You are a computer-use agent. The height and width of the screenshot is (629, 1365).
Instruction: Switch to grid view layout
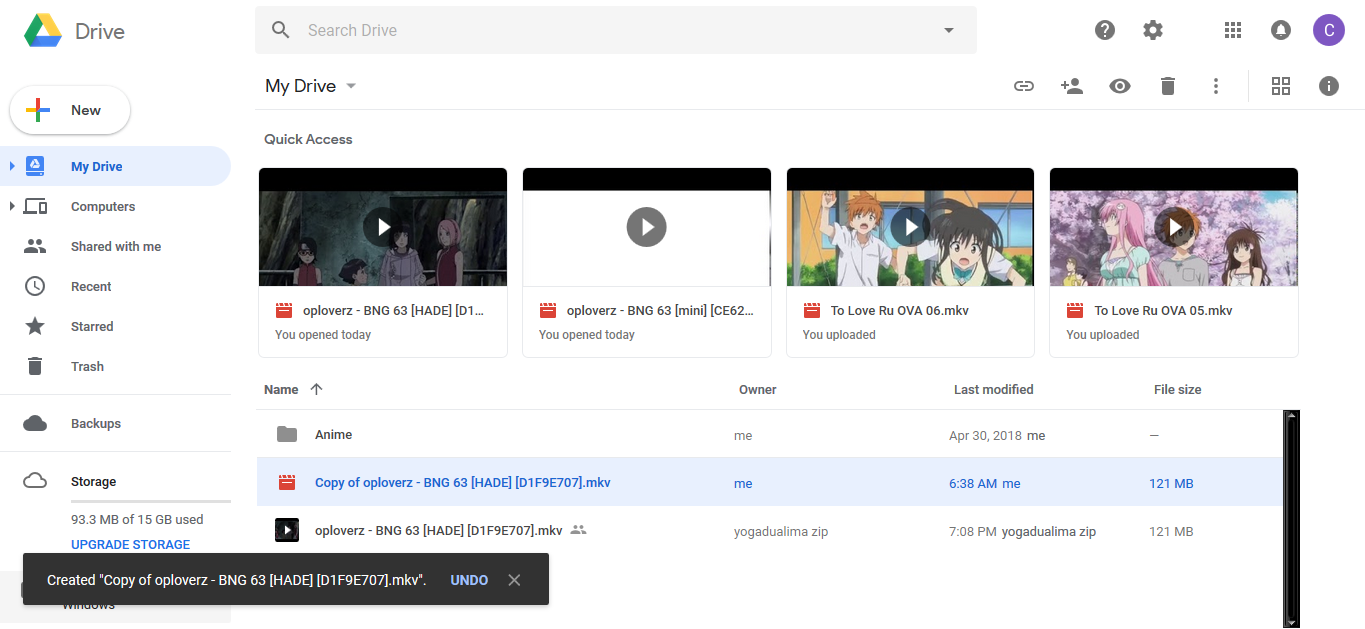pyautogui.click(x=1281, y=86)
